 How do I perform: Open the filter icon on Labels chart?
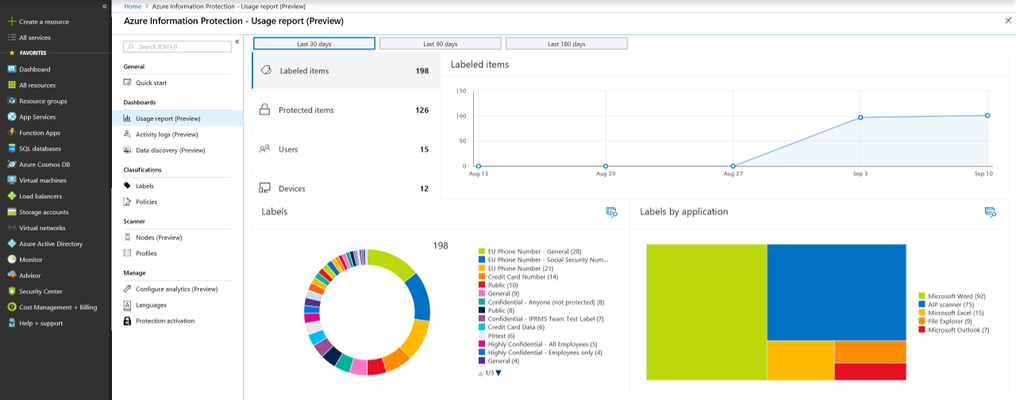pyautogui.click(x=611, y=212)
